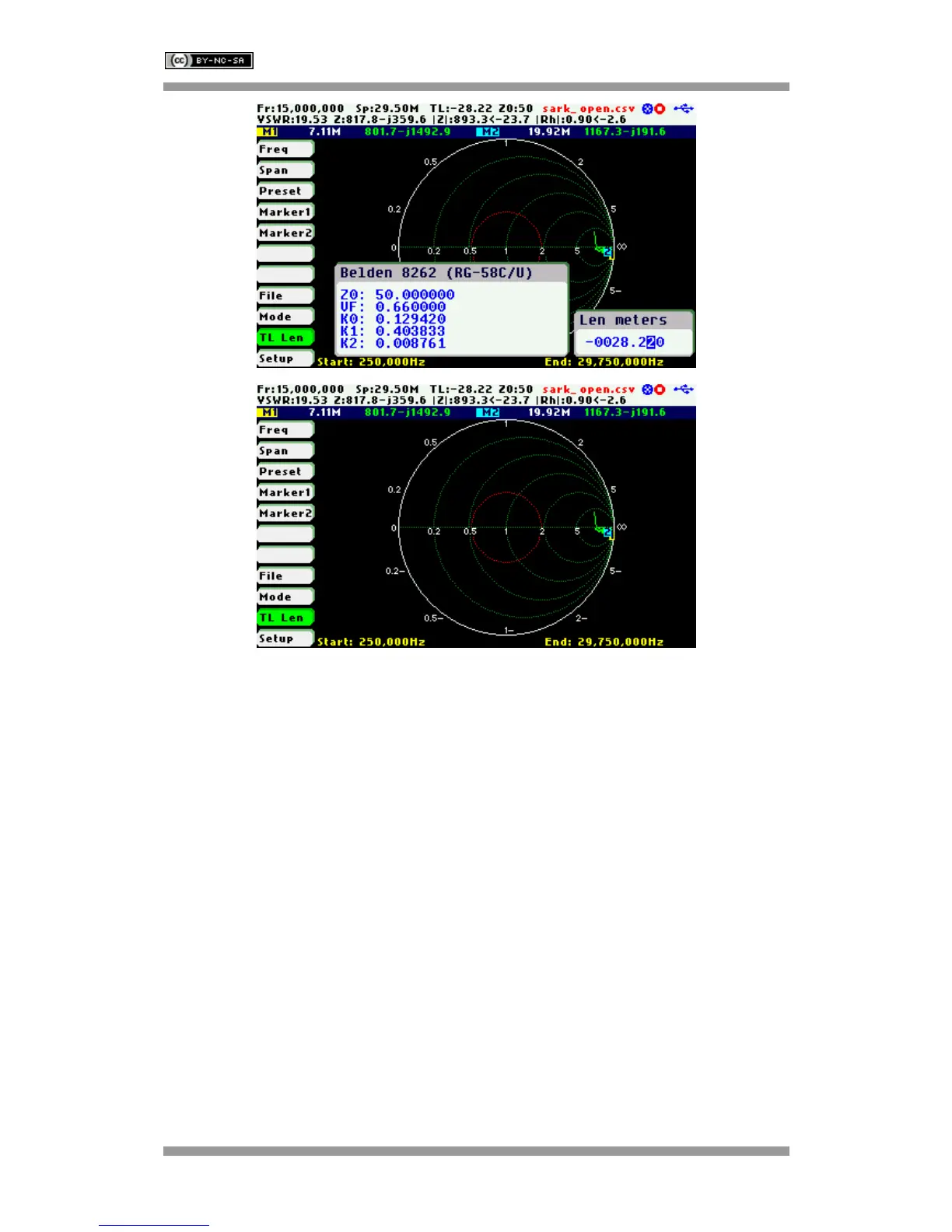Open Mode menu in lower screenshot
Screen dimensions: 952x1232
[x=285, y=597]
